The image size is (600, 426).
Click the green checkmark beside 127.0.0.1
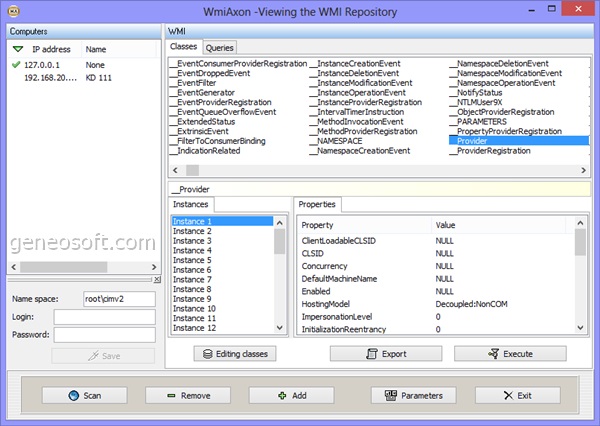point(16,65)
